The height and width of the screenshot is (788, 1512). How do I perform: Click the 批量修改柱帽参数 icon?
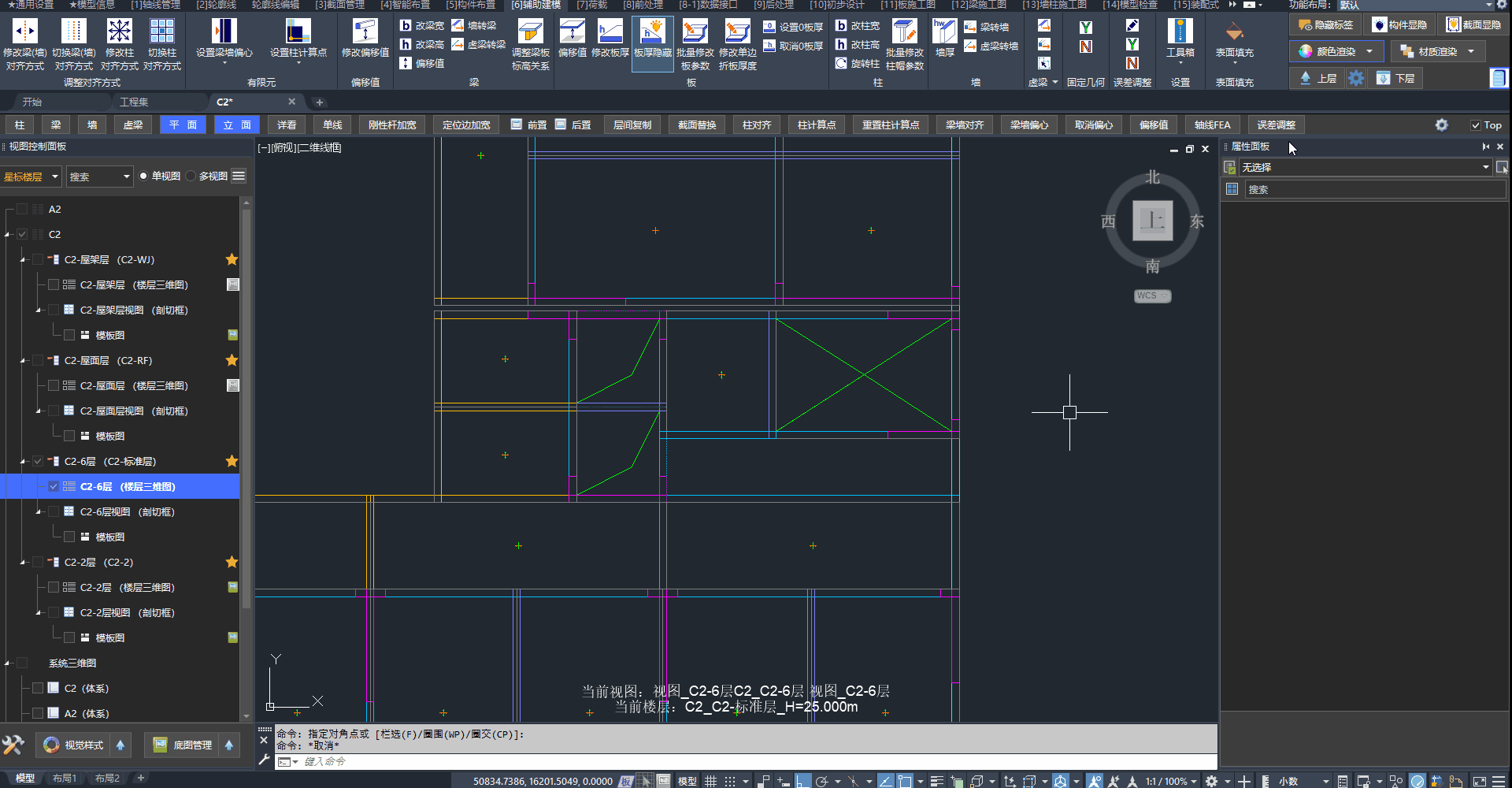click(x=904, y=32)
